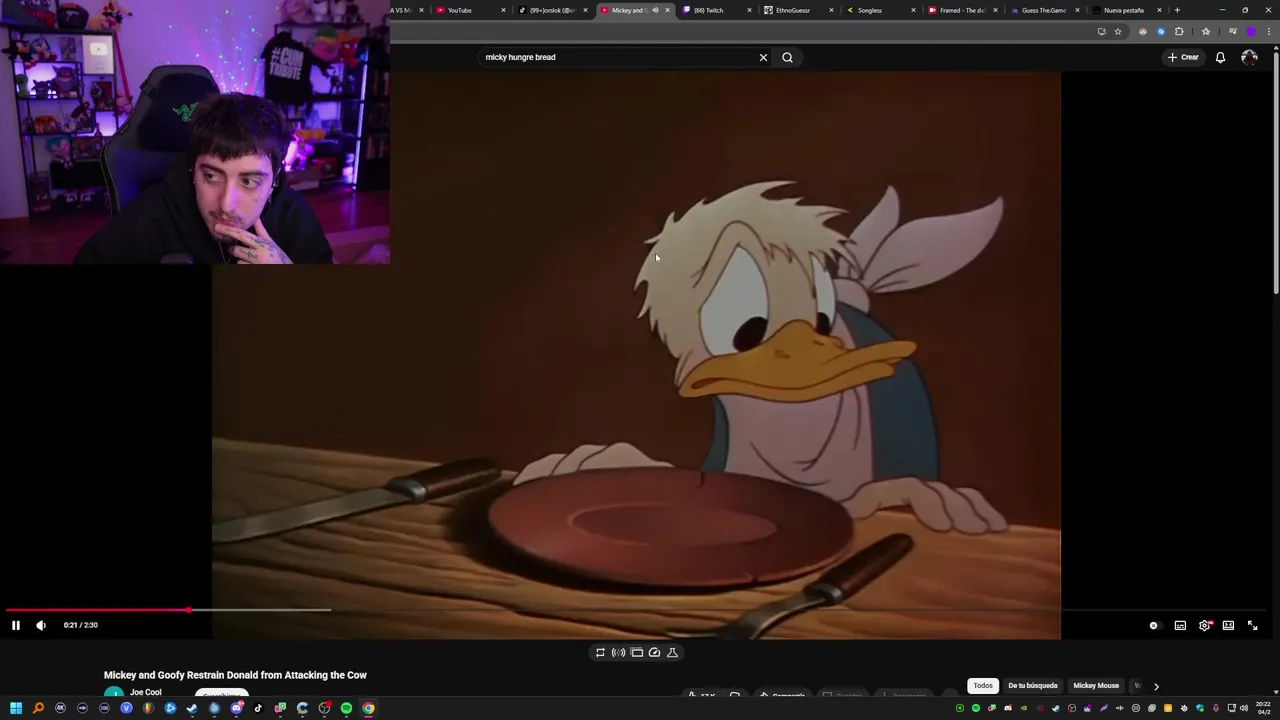Viewport: 1280px width, 720px height.
Task: Open YouTube notifications bell
Action: [1220, 57]
